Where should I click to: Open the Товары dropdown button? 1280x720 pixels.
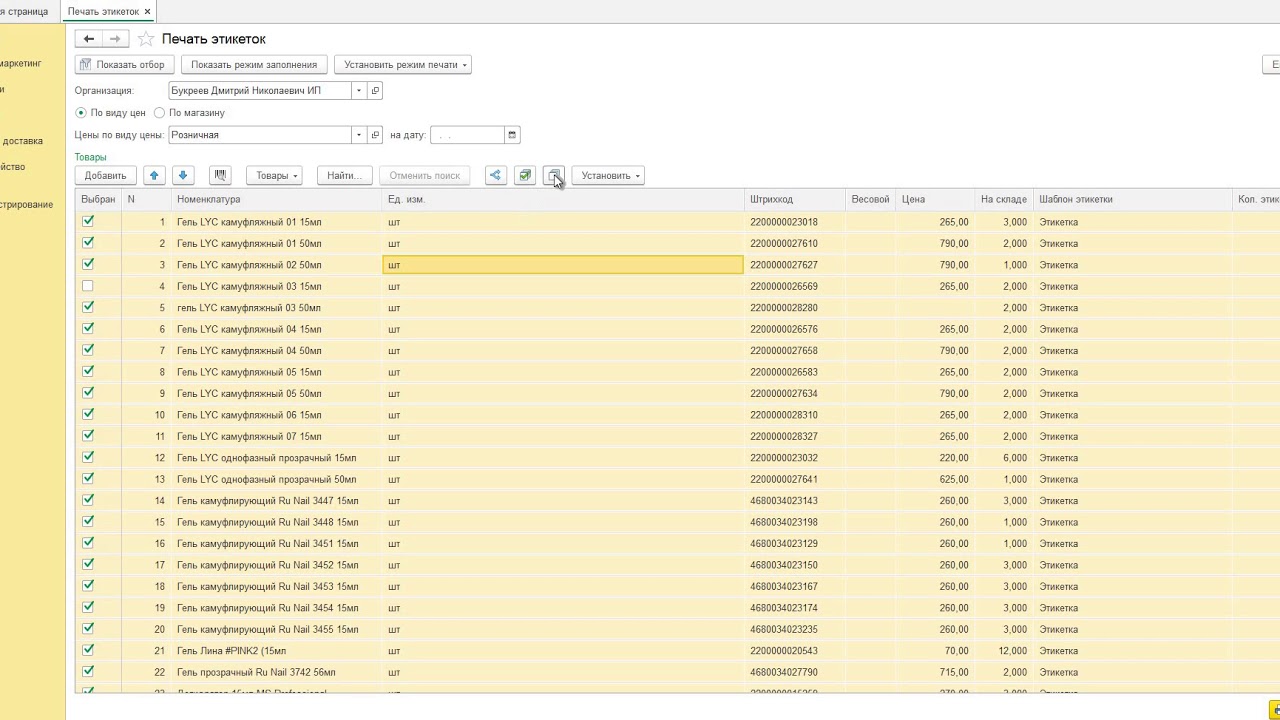coord(274,175)
